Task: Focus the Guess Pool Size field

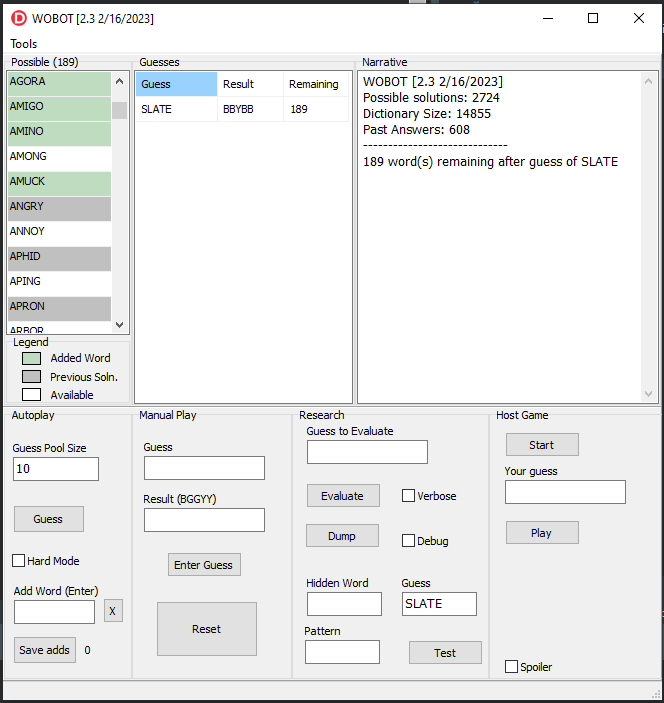Action: pos(56,469)
